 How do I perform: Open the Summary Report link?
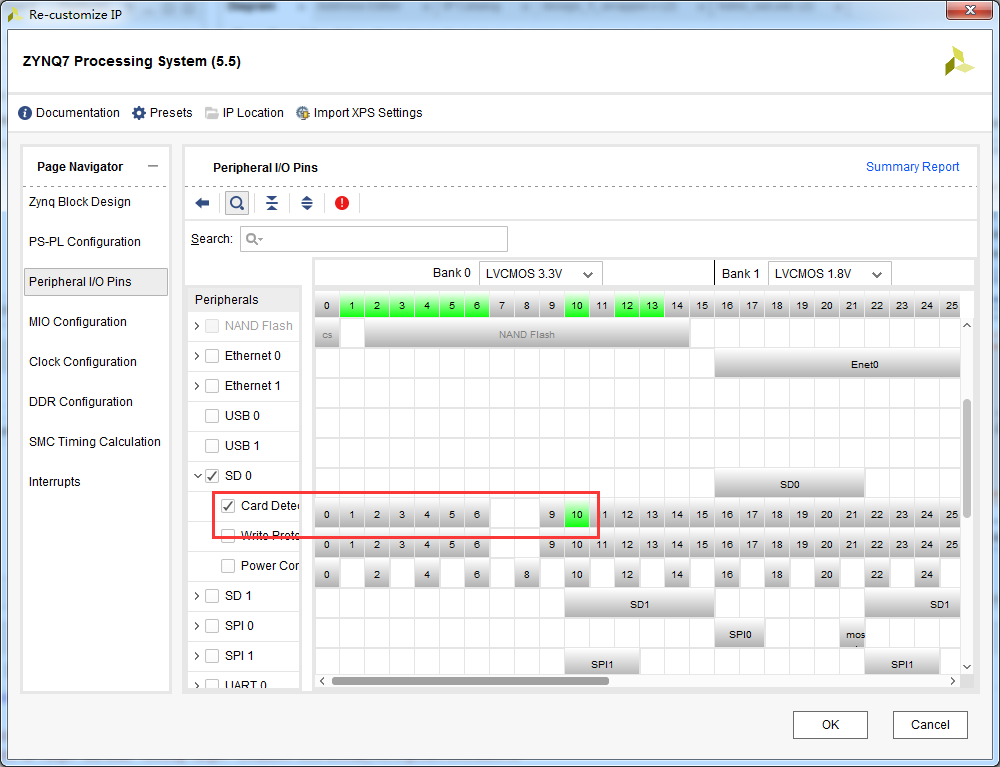[x=912, y=166]
